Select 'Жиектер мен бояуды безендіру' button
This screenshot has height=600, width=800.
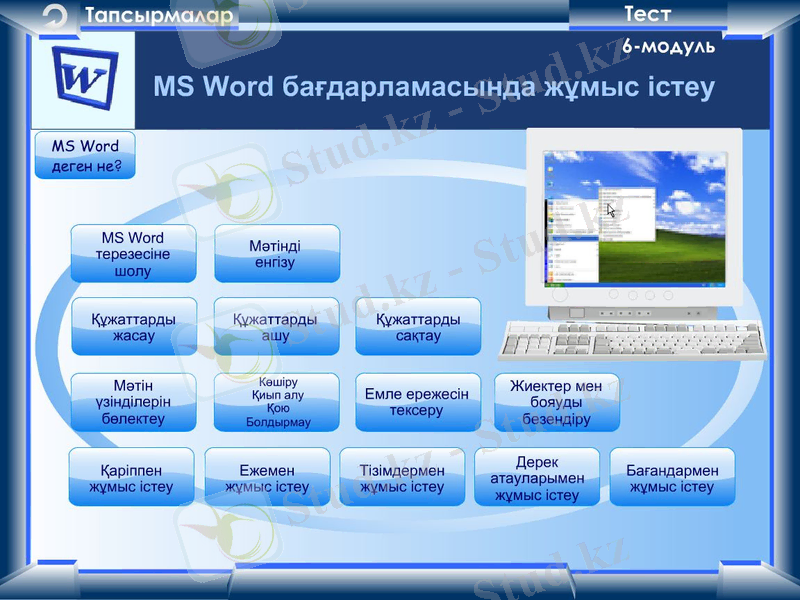pyautogui.click(x=557, y=402)
